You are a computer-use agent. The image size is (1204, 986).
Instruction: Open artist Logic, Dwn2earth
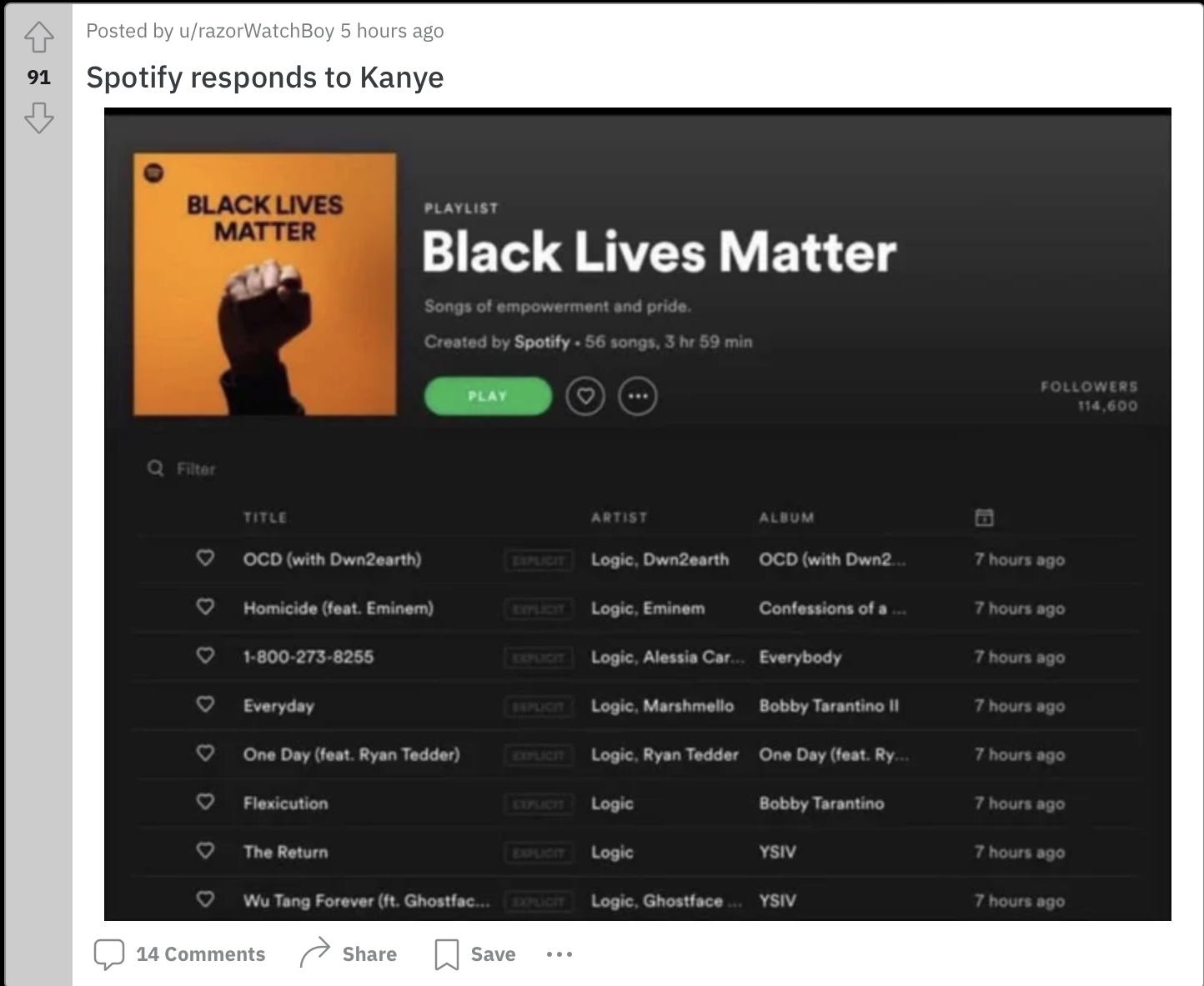point(660,559)
